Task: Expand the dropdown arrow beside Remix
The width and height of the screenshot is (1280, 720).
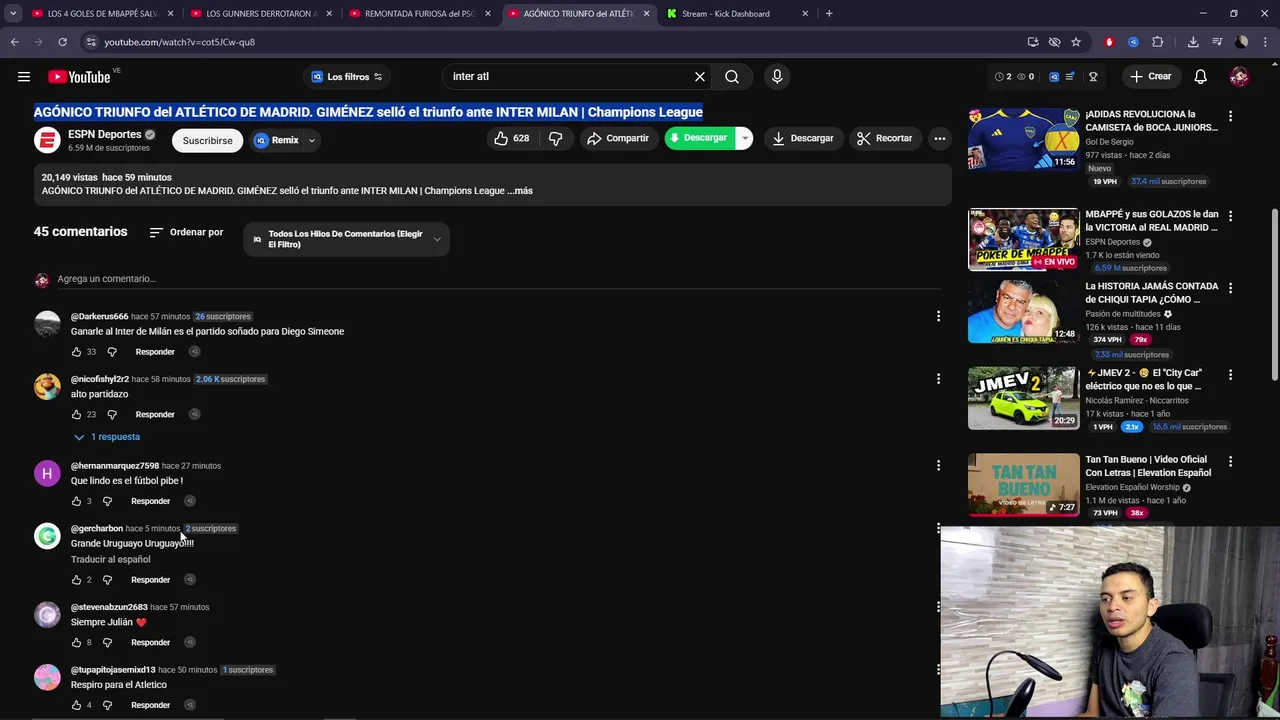Action: click(312, 140)
